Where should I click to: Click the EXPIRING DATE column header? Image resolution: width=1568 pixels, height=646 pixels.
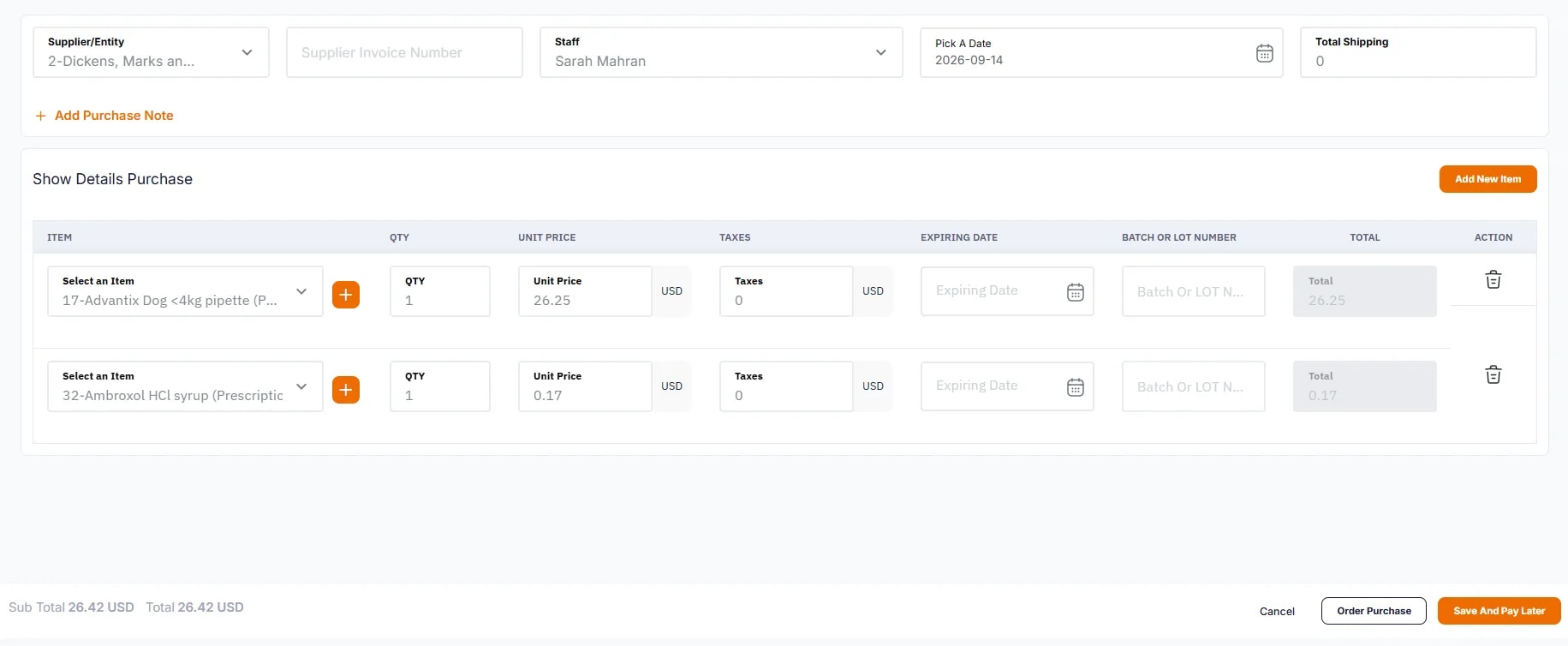coord(959,237)
